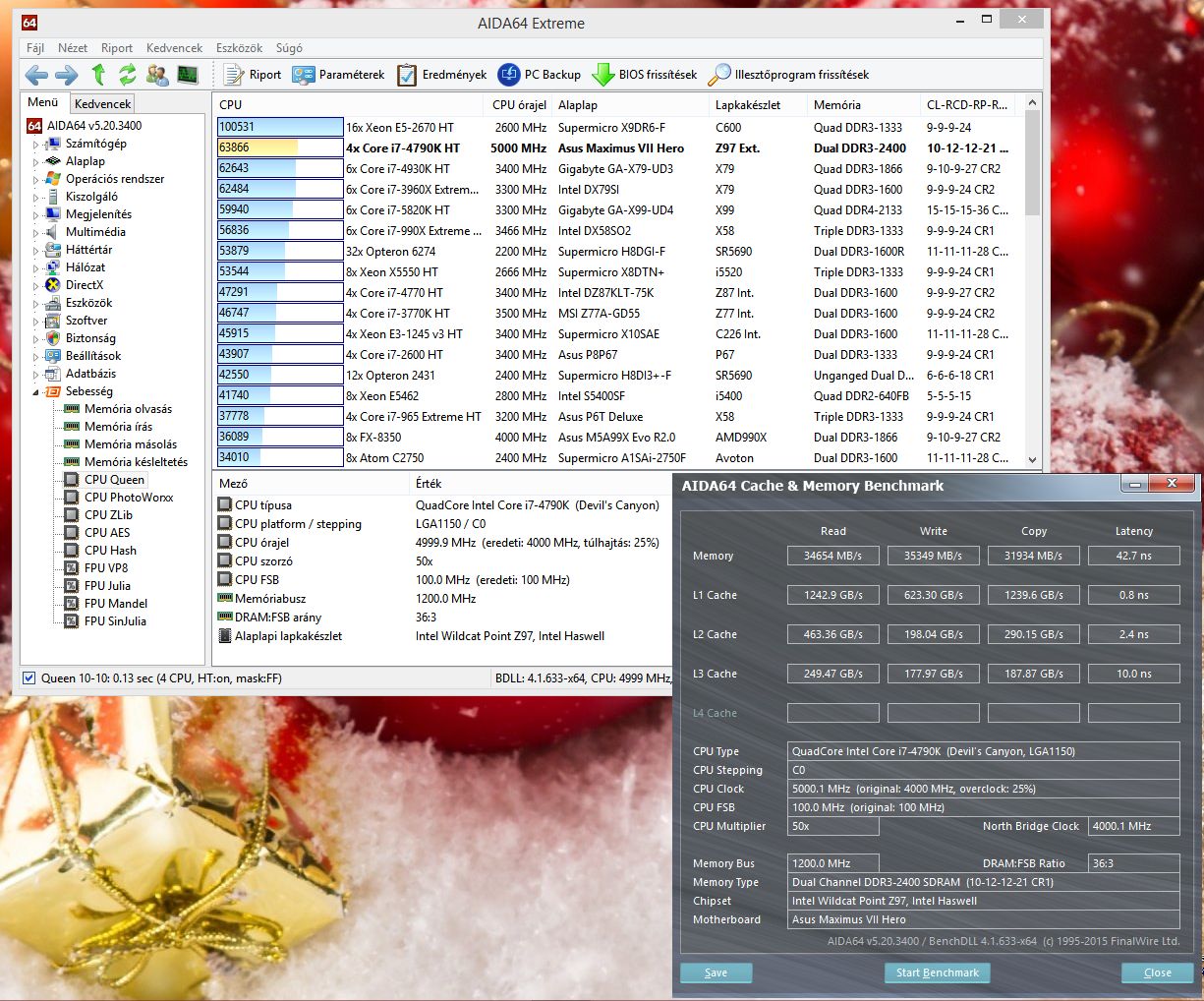Click the green refresh arrows icon
The image size is (1204, 1001).
pyautogui.click(x=128, y=75)
